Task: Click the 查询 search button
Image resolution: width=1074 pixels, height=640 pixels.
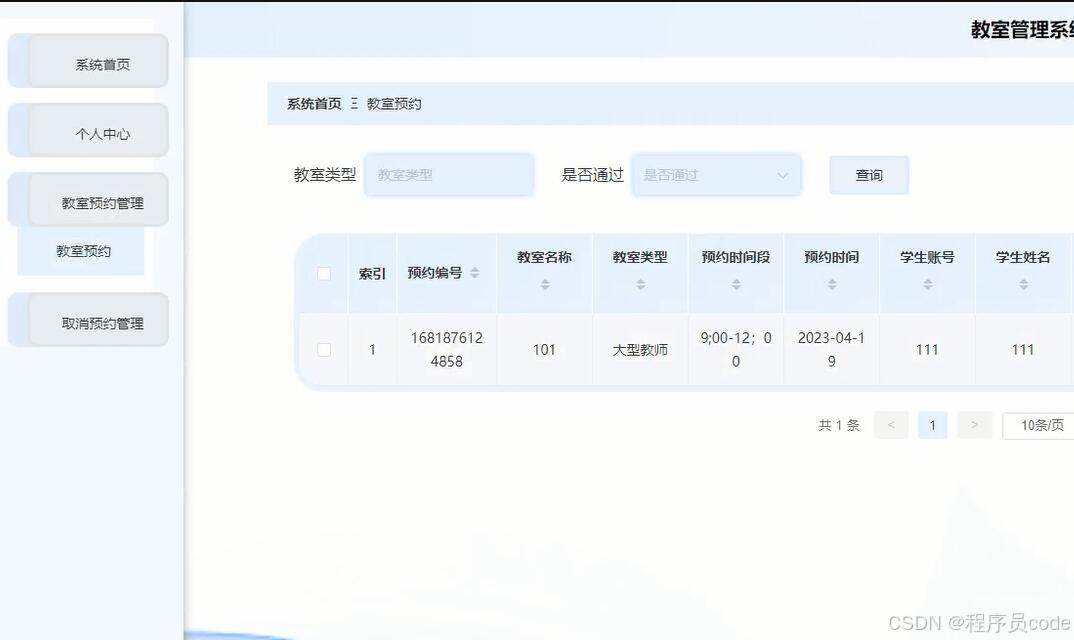Action: pyautogui.click(x=868, y=174)
